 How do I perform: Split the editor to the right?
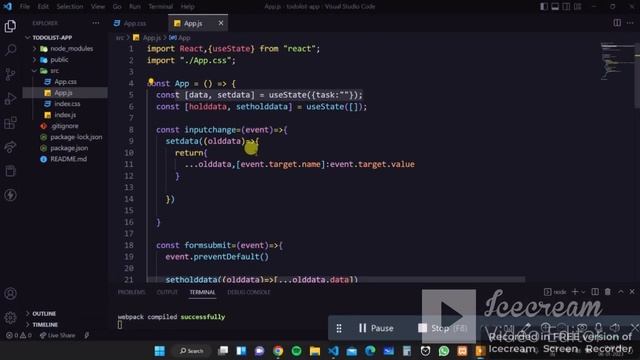(617, 23)
